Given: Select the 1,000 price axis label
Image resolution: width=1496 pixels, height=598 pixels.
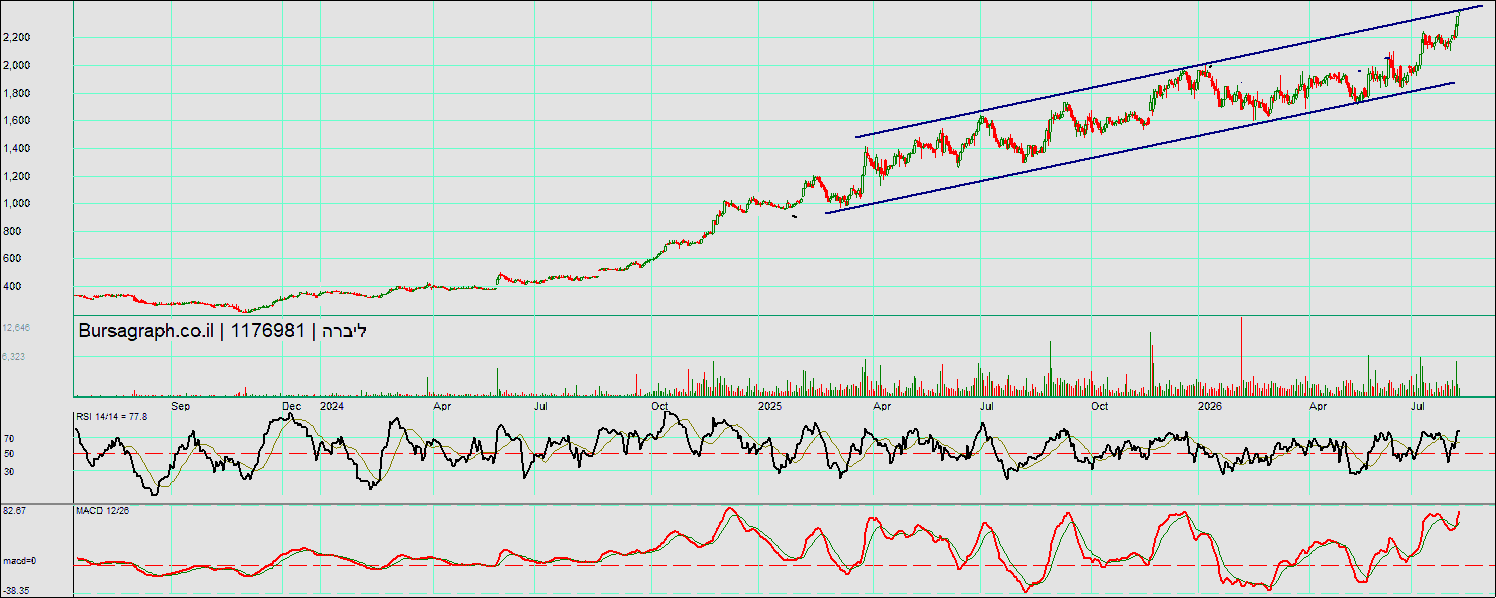Looking at the screenshot, I should (x=16, y=203).
